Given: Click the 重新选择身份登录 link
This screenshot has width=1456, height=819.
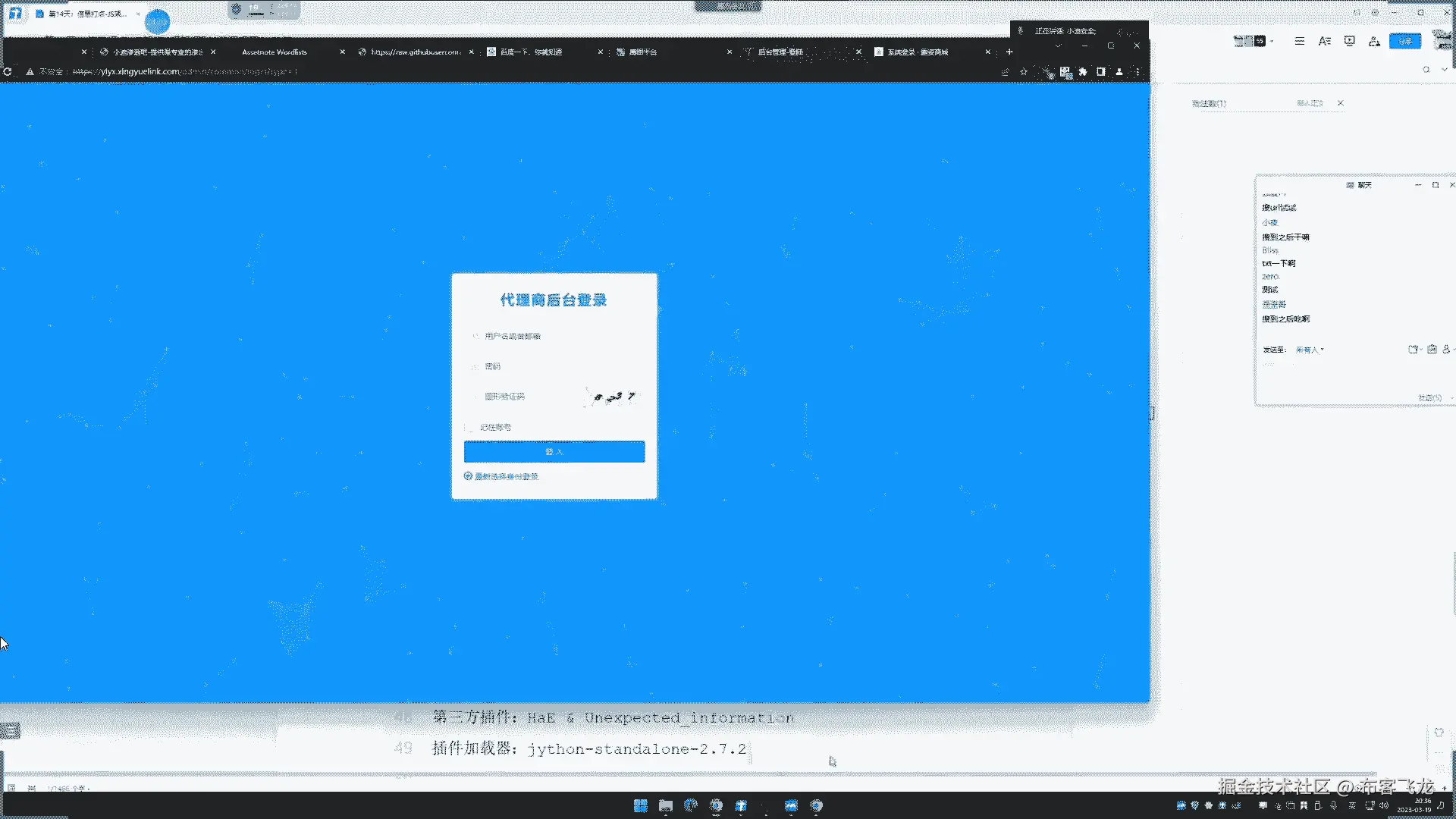Looking at the screenshot, I should tap(506, 477).
